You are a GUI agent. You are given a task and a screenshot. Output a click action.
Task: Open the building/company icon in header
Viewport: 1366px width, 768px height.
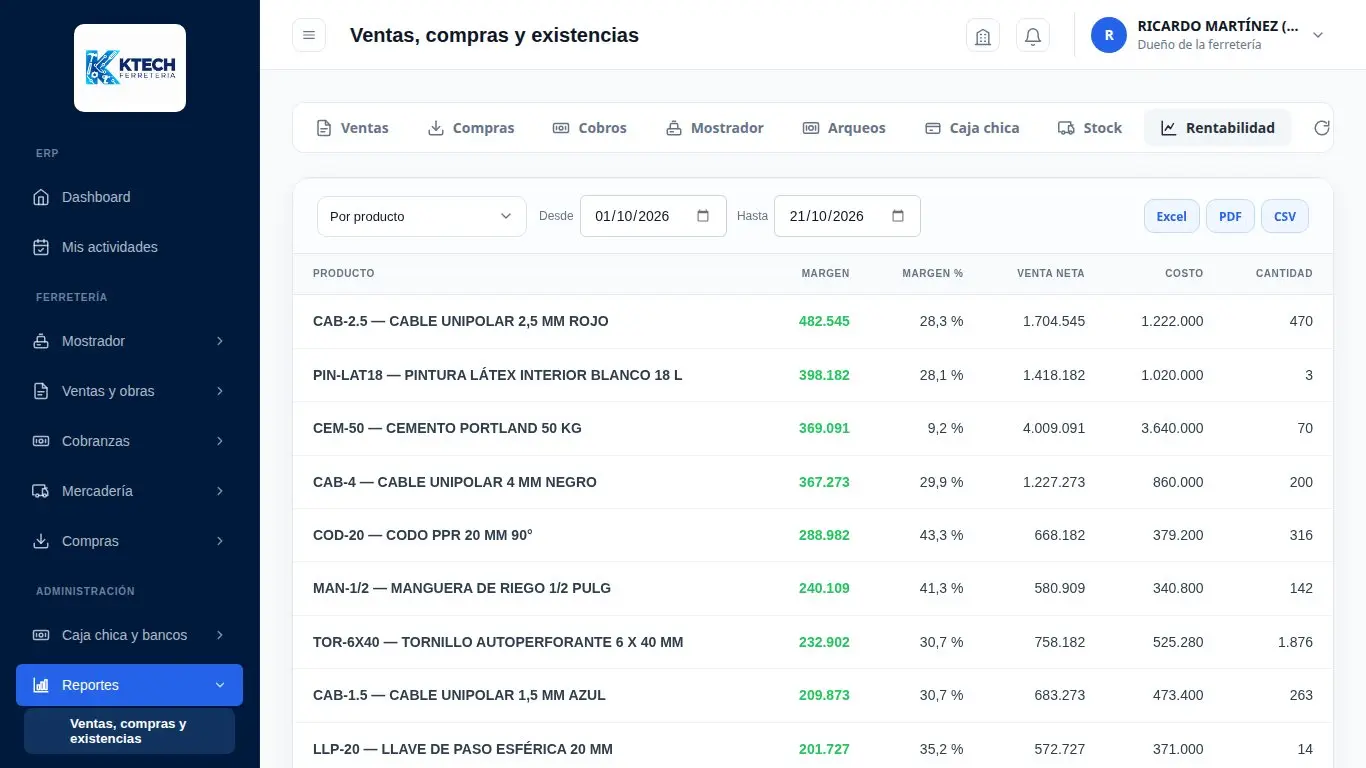(x=983, y=36)
